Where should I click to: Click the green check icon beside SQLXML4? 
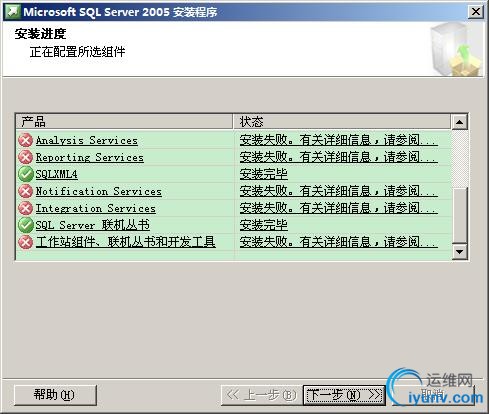[25, 174]
